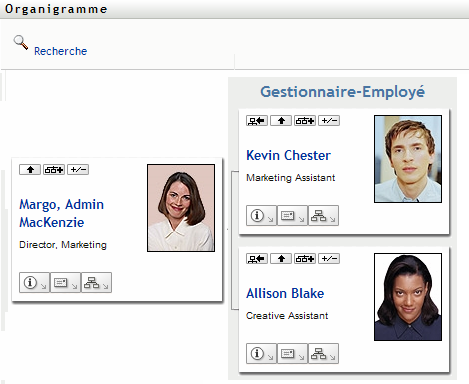The height and width of the screenshot is (384, 469).
Task: Toggle Allison Blake's +/- expand collapse button
Action: pyautogui.click(x=329, y=258)
